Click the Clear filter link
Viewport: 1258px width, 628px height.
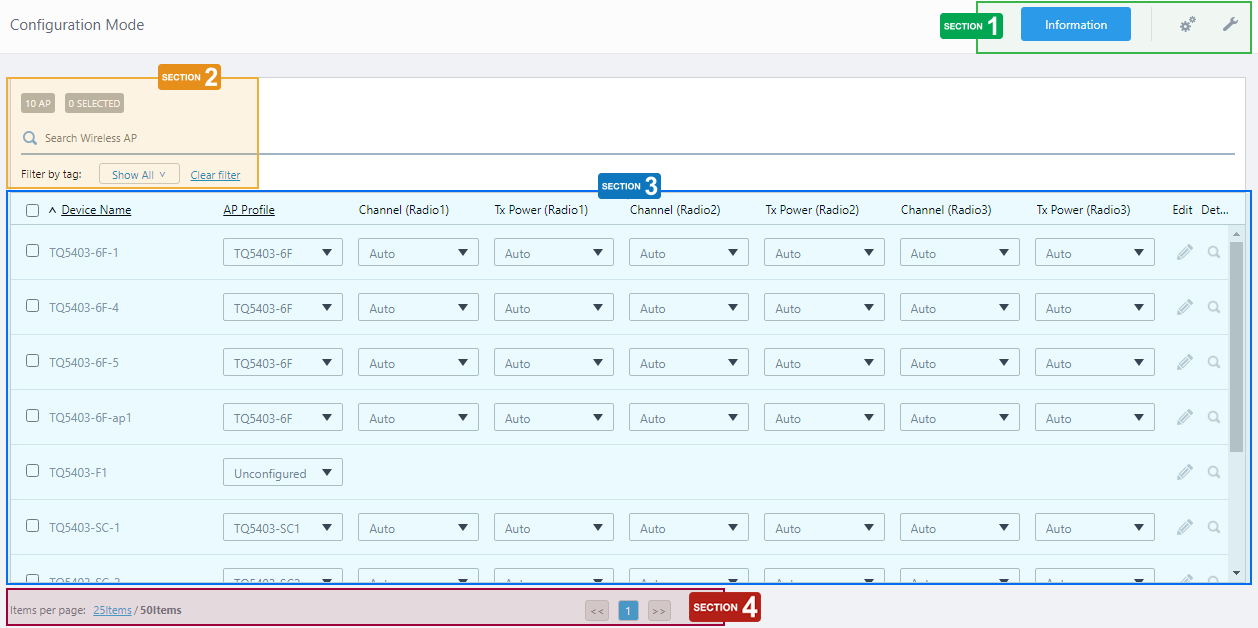[215, 175]
